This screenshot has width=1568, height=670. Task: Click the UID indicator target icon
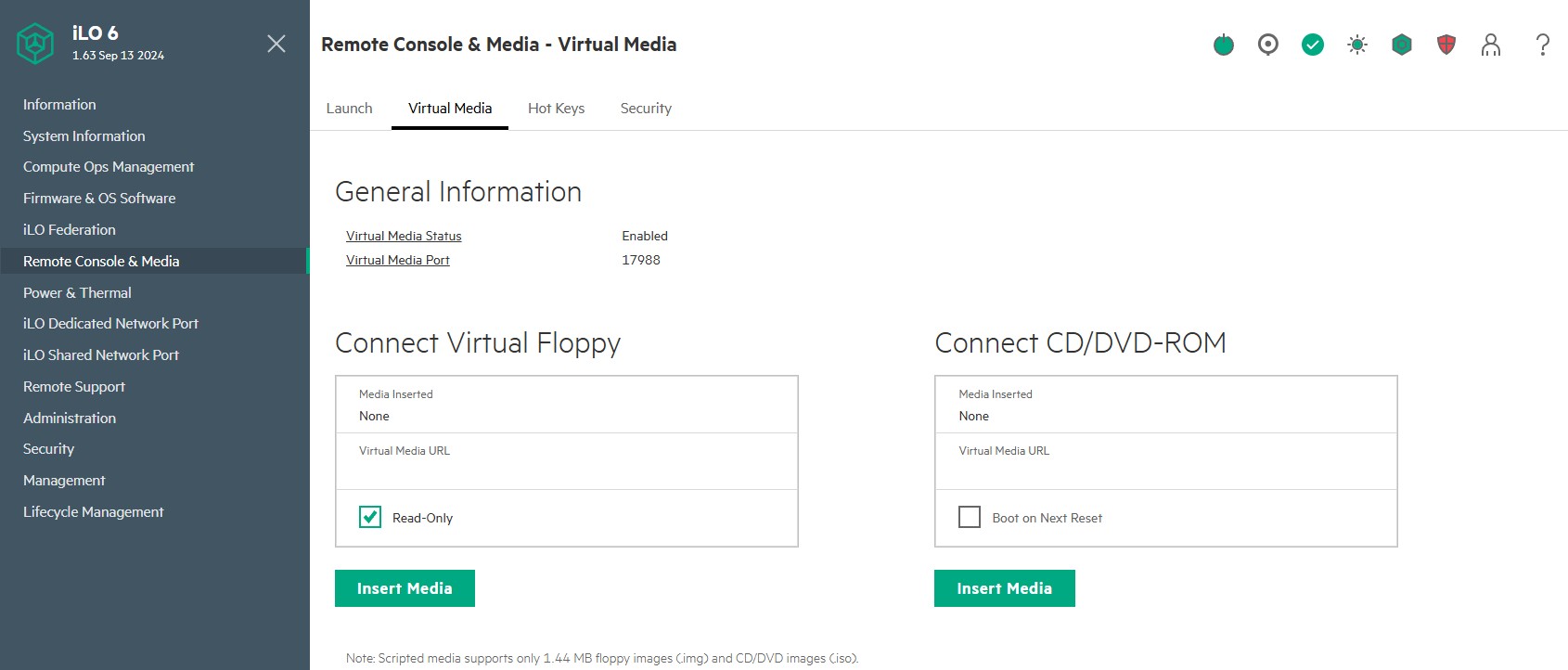[1268, 45]
